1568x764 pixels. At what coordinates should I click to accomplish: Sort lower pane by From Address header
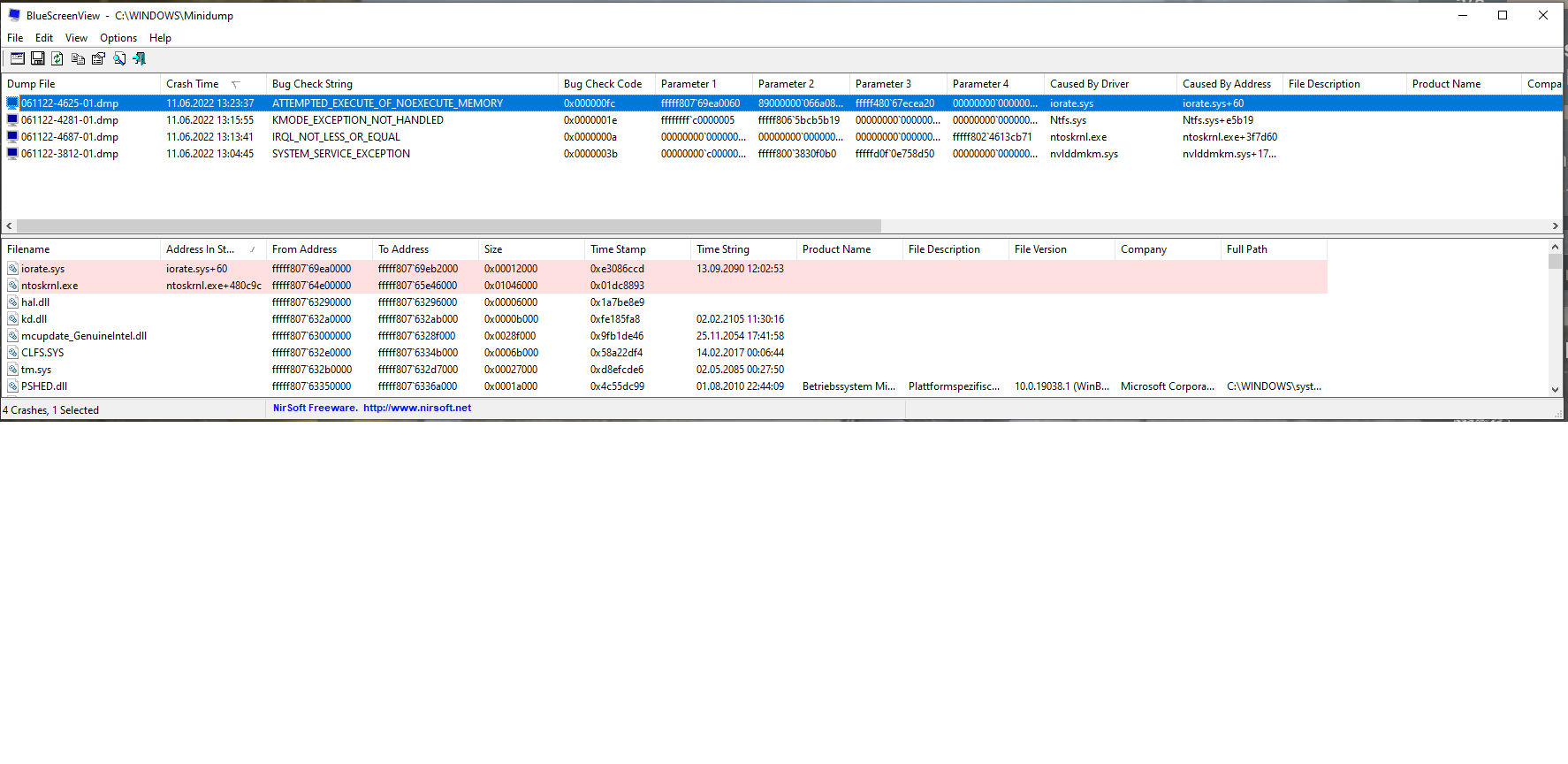pyautogui.click(x=319, y=249)
